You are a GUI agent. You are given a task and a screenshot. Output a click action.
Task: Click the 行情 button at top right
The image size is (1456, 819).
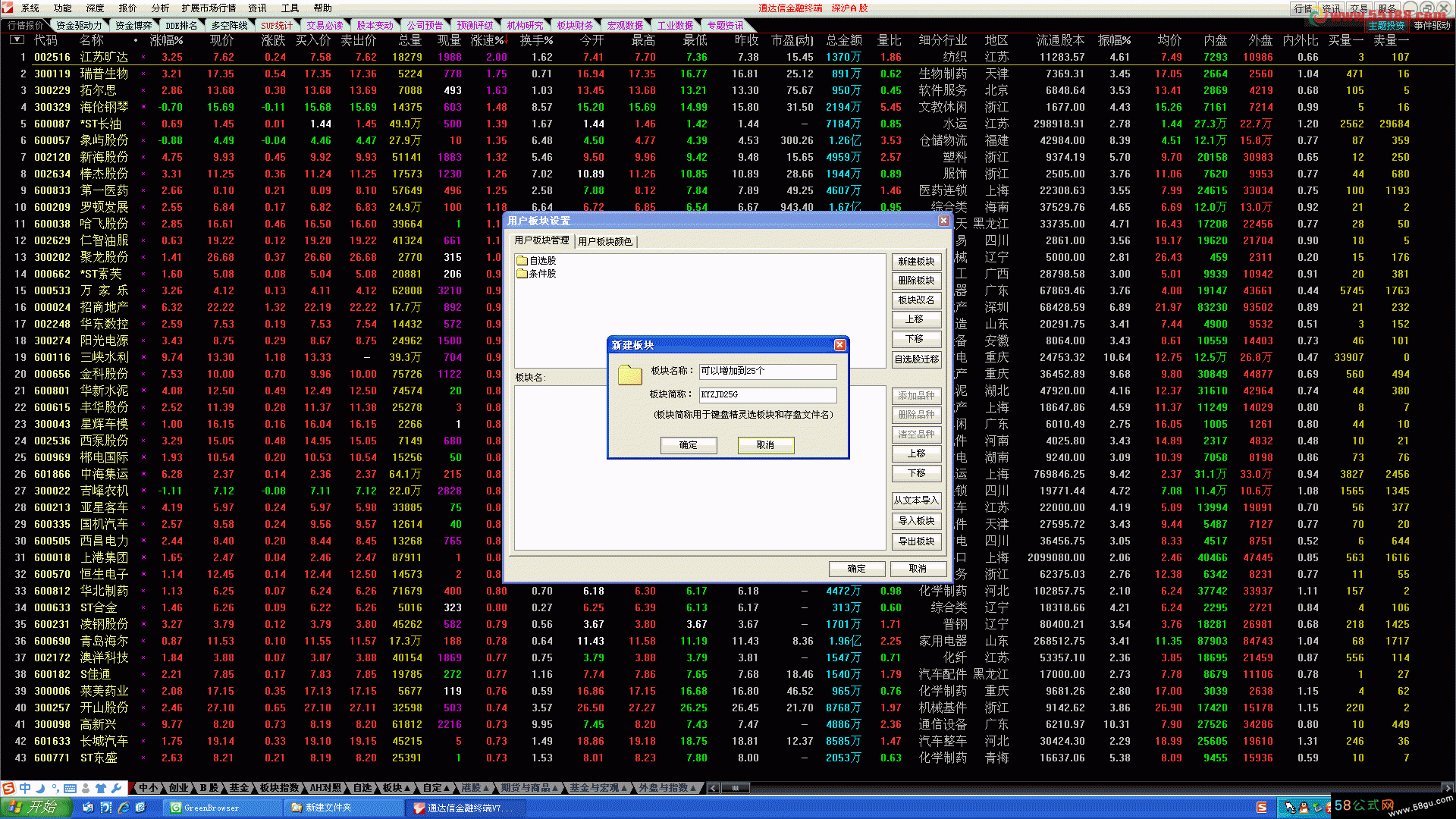pos(1303,8)
